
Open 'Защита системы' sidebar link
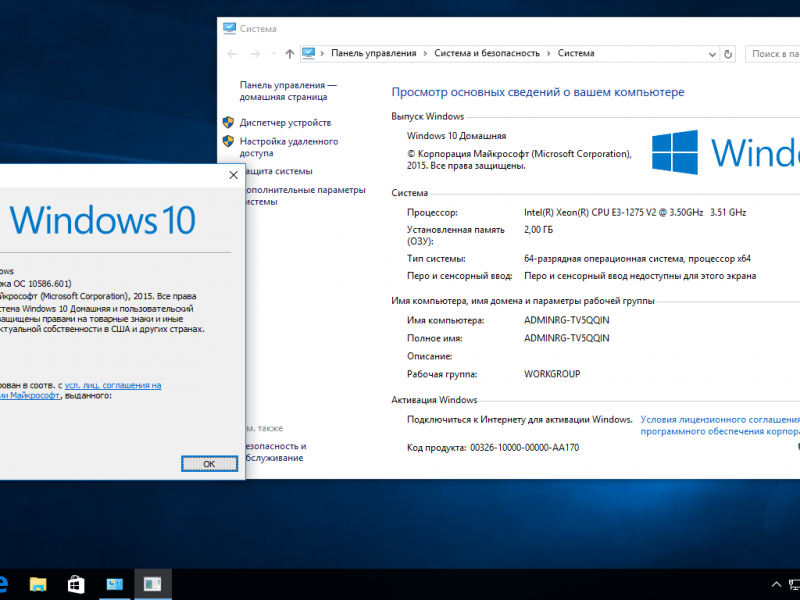pos(279,171)
